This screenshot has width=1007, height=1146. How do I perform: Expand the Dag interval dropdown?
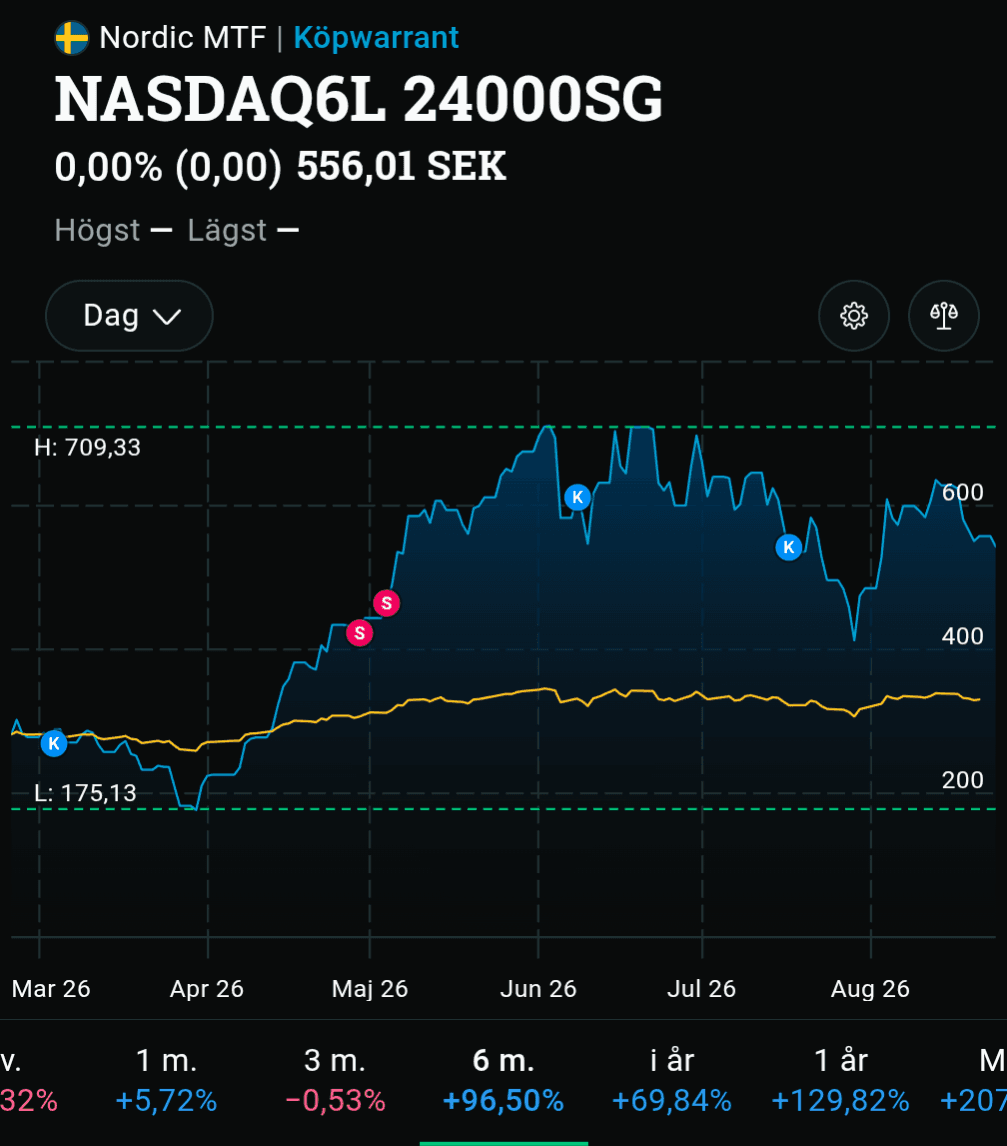point(129,316)
